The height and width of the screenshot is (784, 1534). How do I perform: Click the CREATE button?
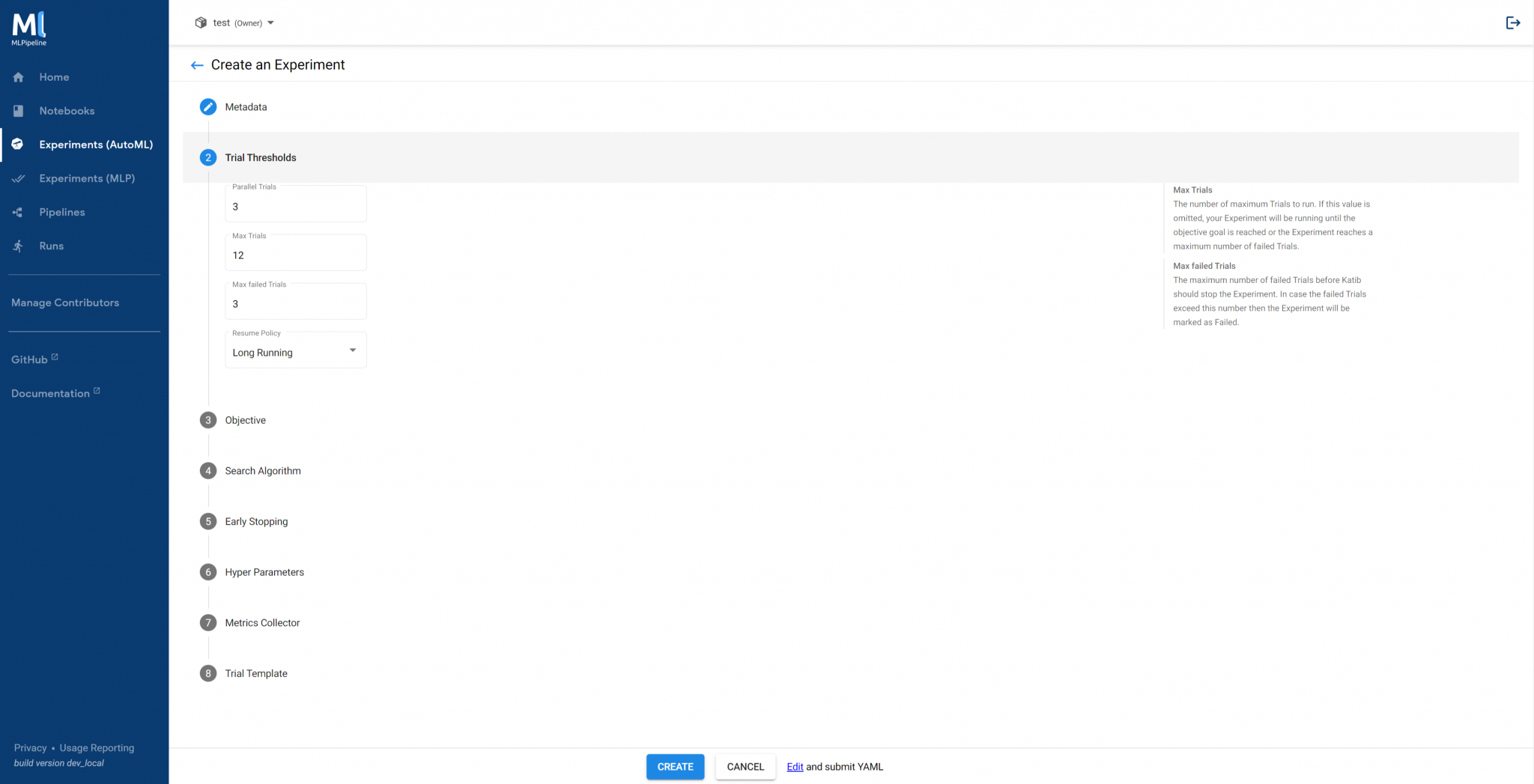point(674,767)
